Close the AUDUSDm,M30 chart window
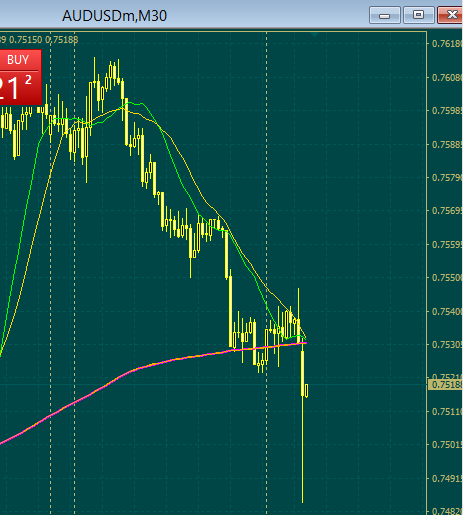This screenshot has height=515, width=463. 450,15
